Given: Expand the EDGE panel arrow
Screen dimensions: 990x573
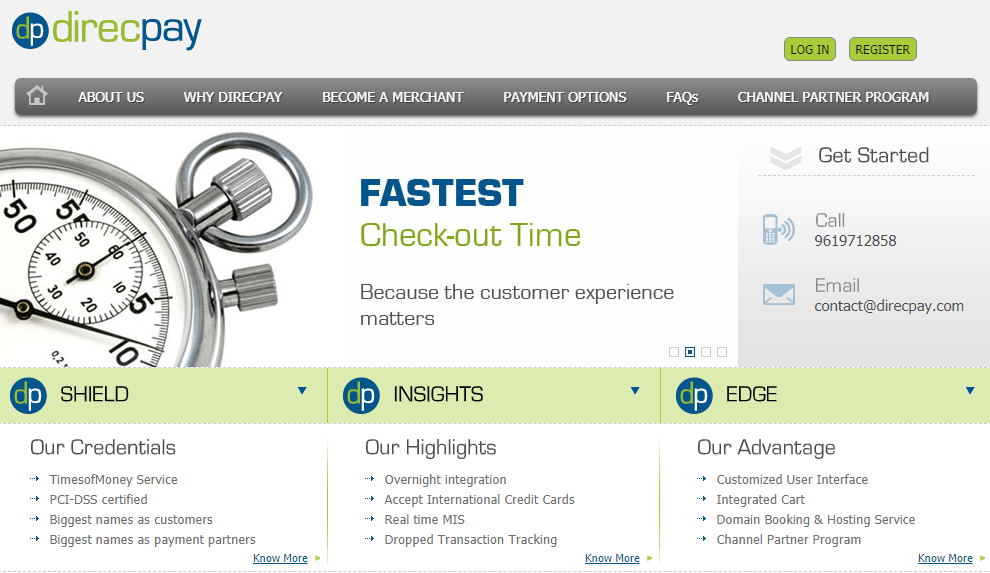Looking at the screenshot, I should coord(970,391).
